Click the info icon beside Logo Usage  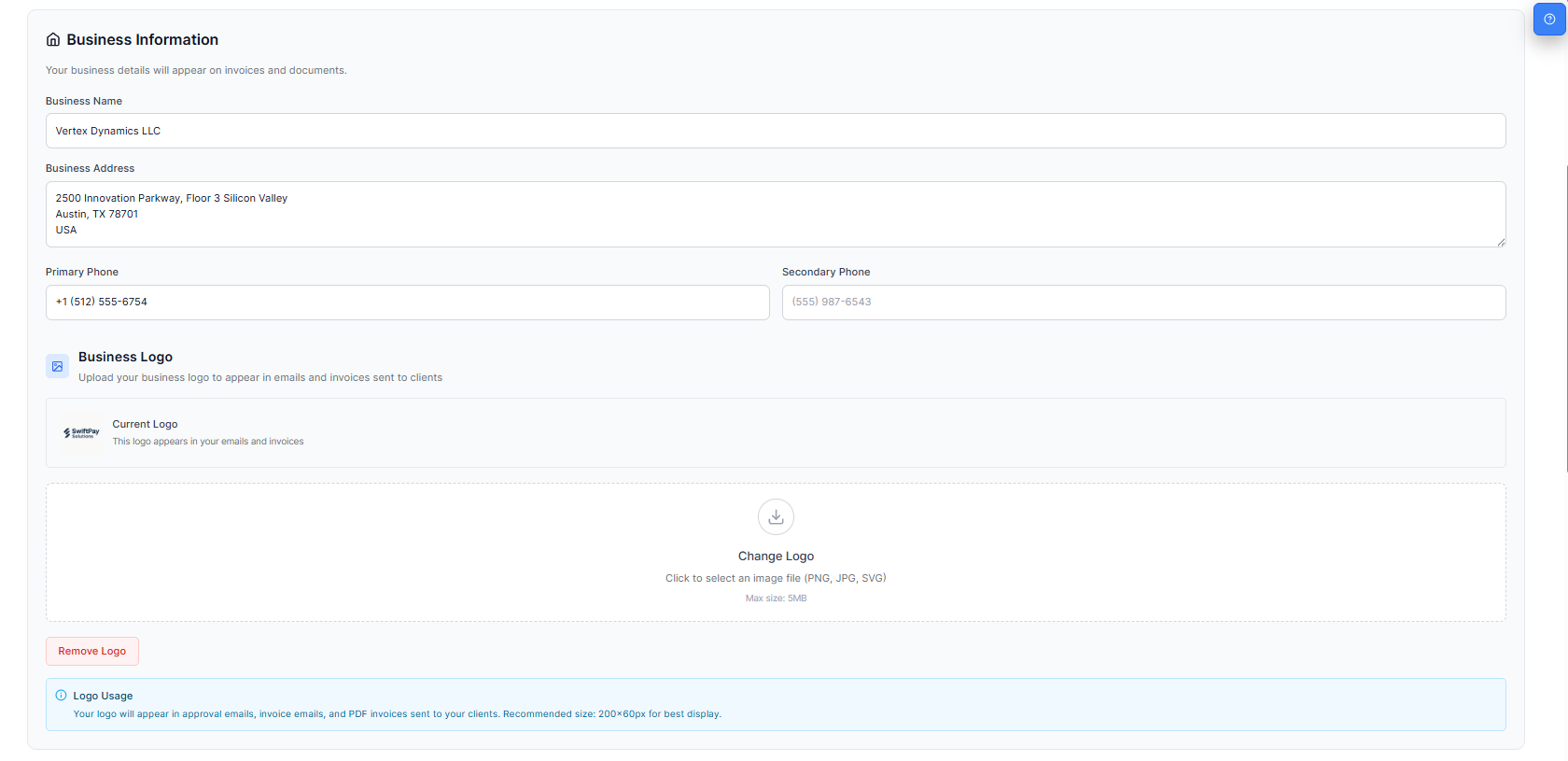pyautogui.click(x=61, y=696)
